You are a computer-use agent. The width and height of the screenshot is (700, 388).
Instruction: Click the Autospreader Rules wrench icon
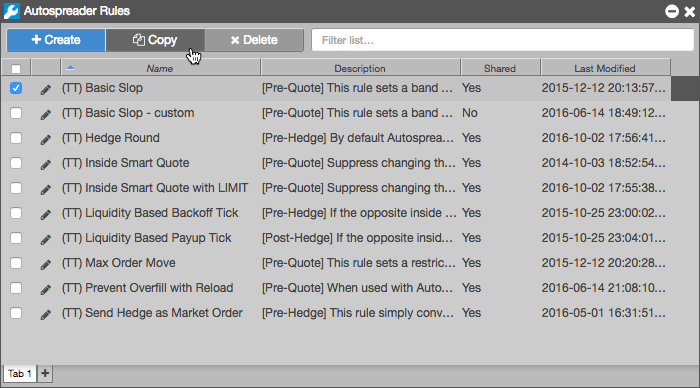pyautogui.click(x=12, y=11)
